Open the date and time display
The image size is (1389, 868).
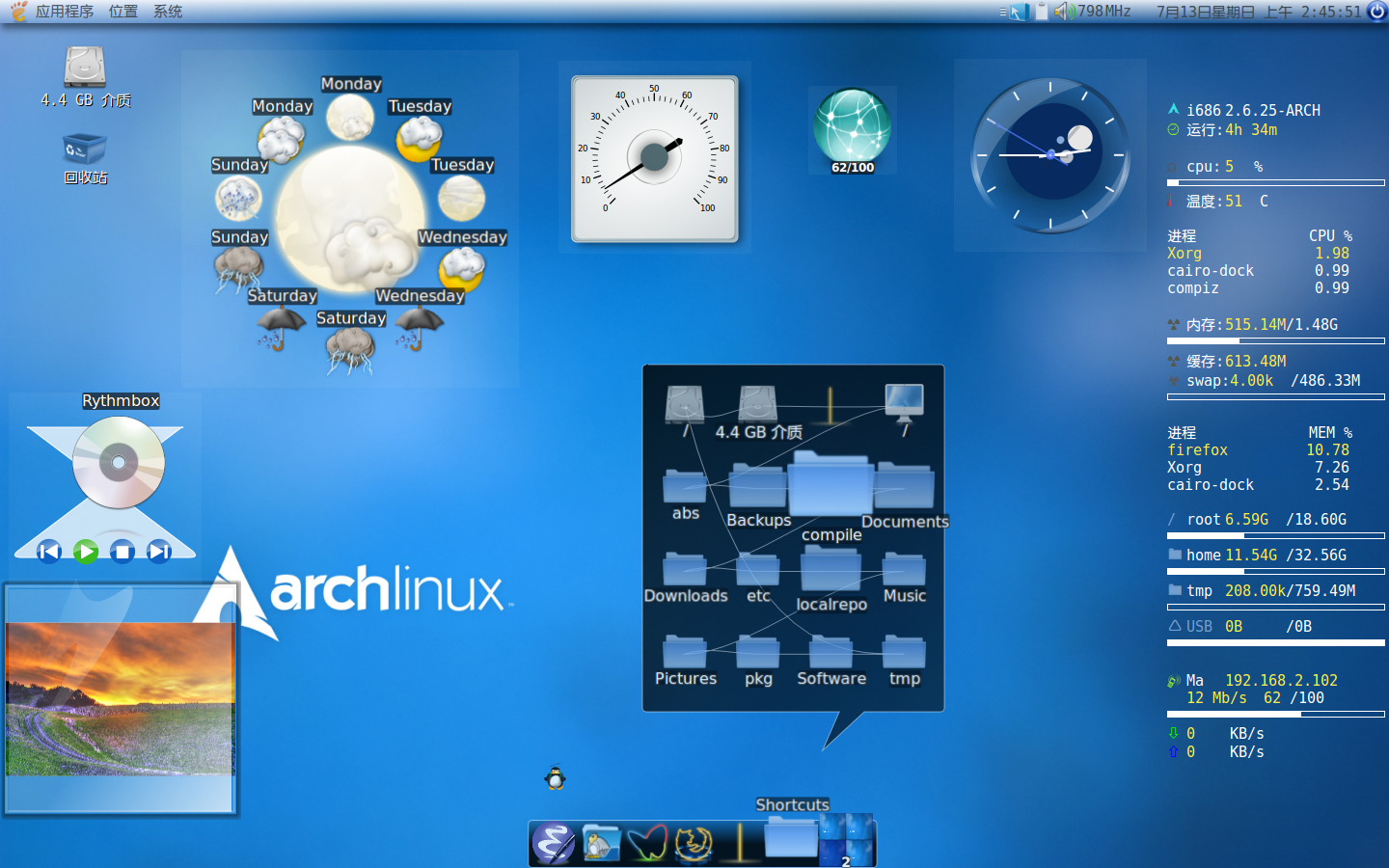coord(1259,12)
